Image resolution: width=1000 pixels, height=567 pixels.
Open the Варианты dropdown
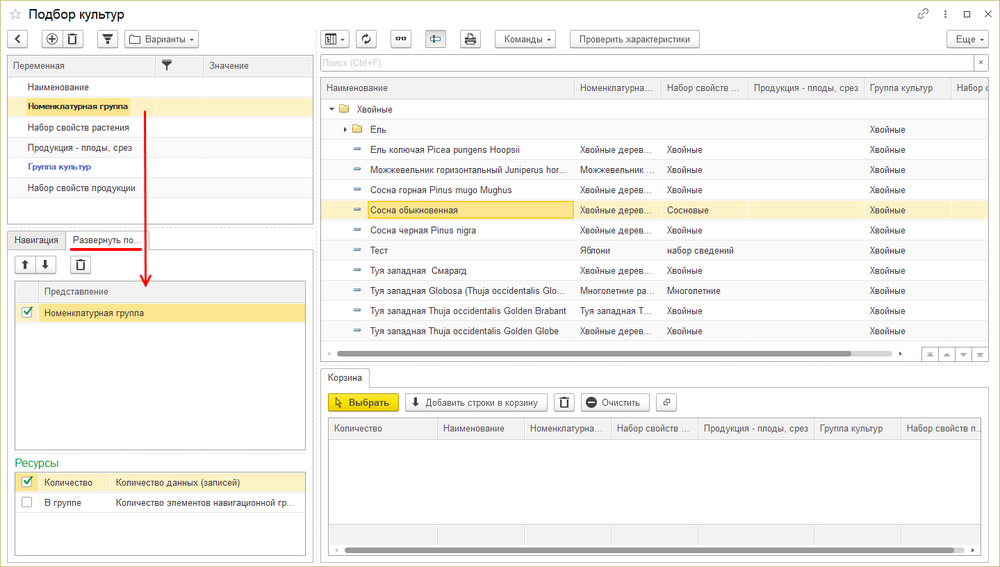coord(162,39)
